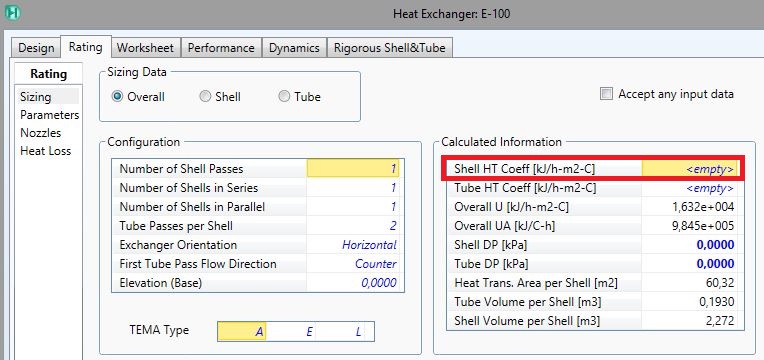
Task: Open the Rating tab
Action: tap(86, 47)
